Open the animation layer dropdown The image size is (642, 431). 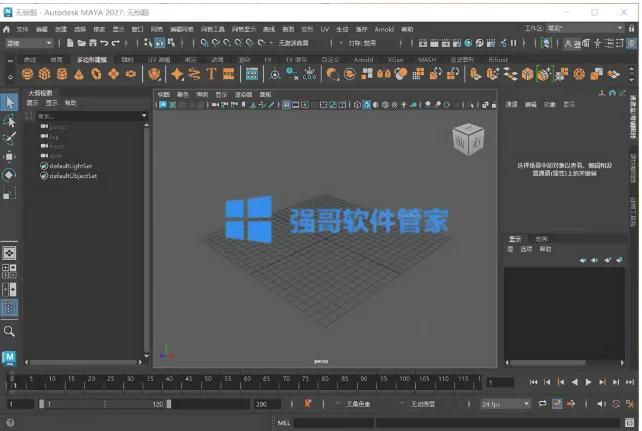[x=403, y=404]
